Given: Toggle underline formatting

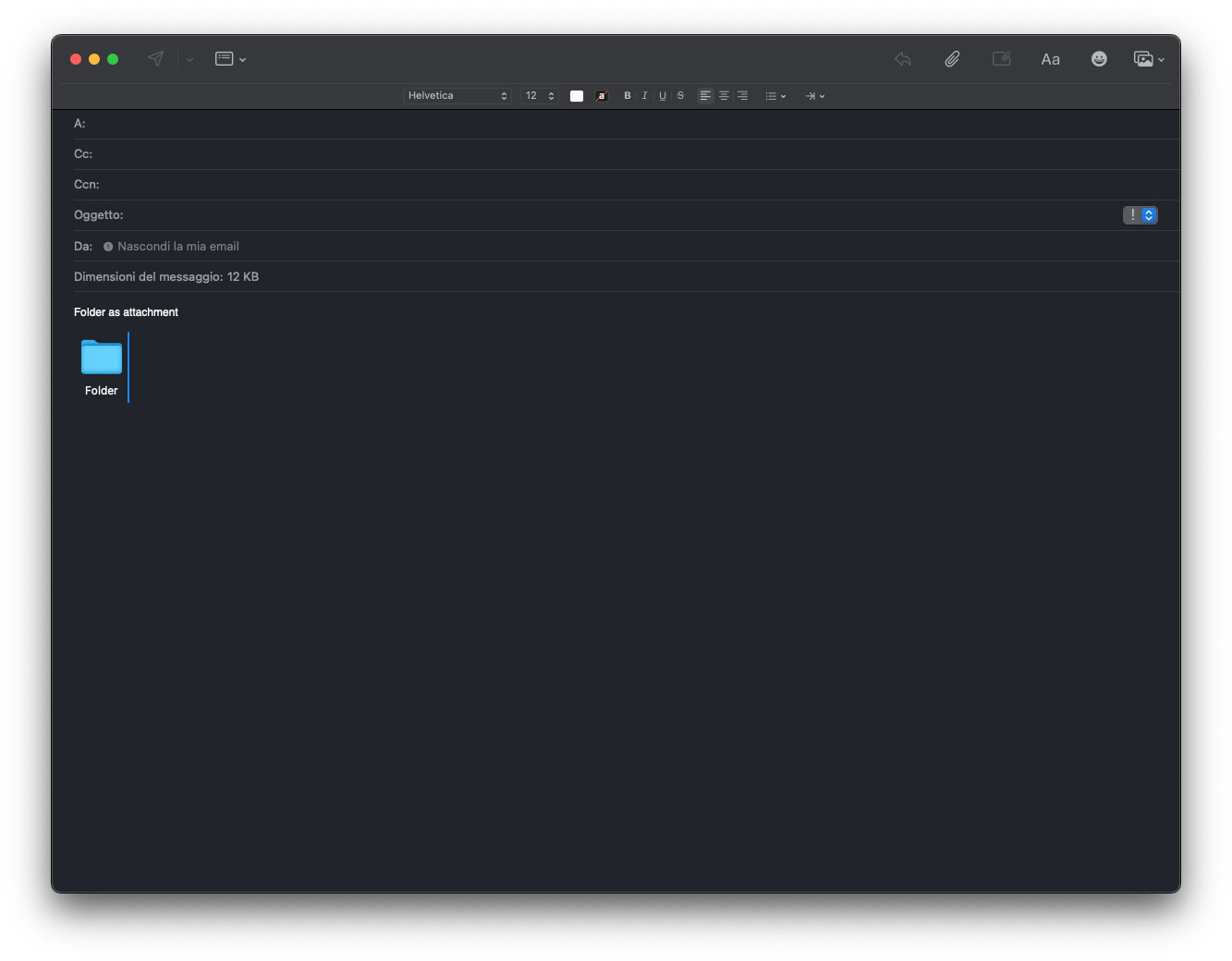Looking at the screenshot, I should point(663,96).
